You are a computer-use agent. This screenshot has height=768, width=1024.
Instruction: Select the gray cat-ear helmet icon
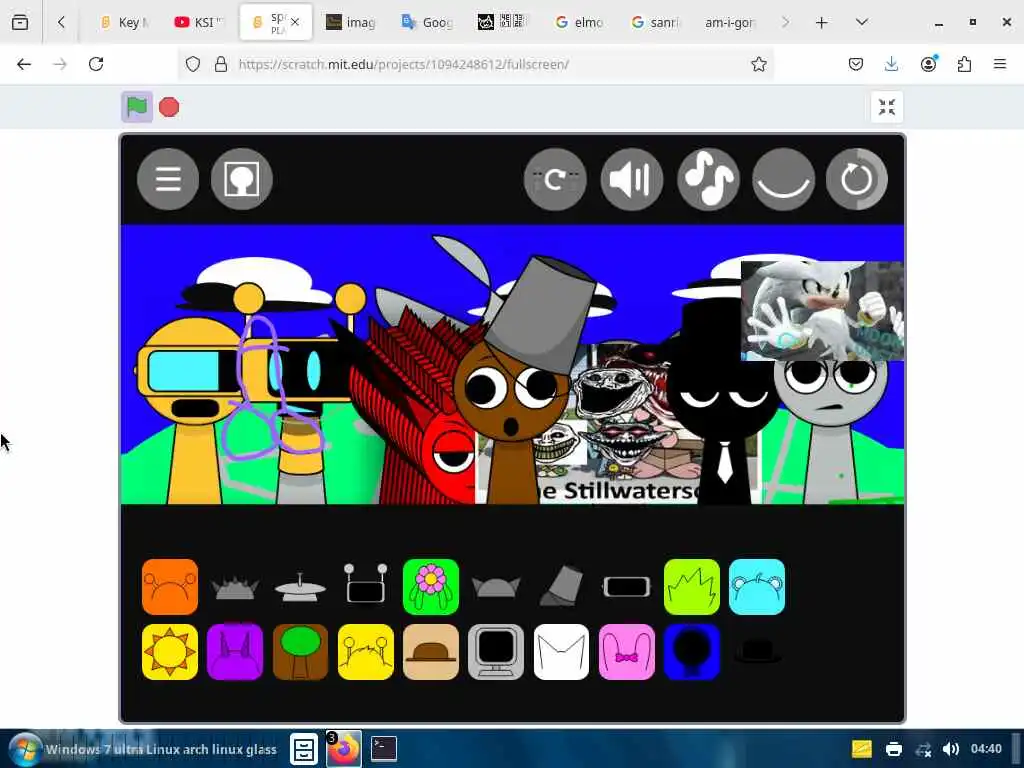point(496,586)
